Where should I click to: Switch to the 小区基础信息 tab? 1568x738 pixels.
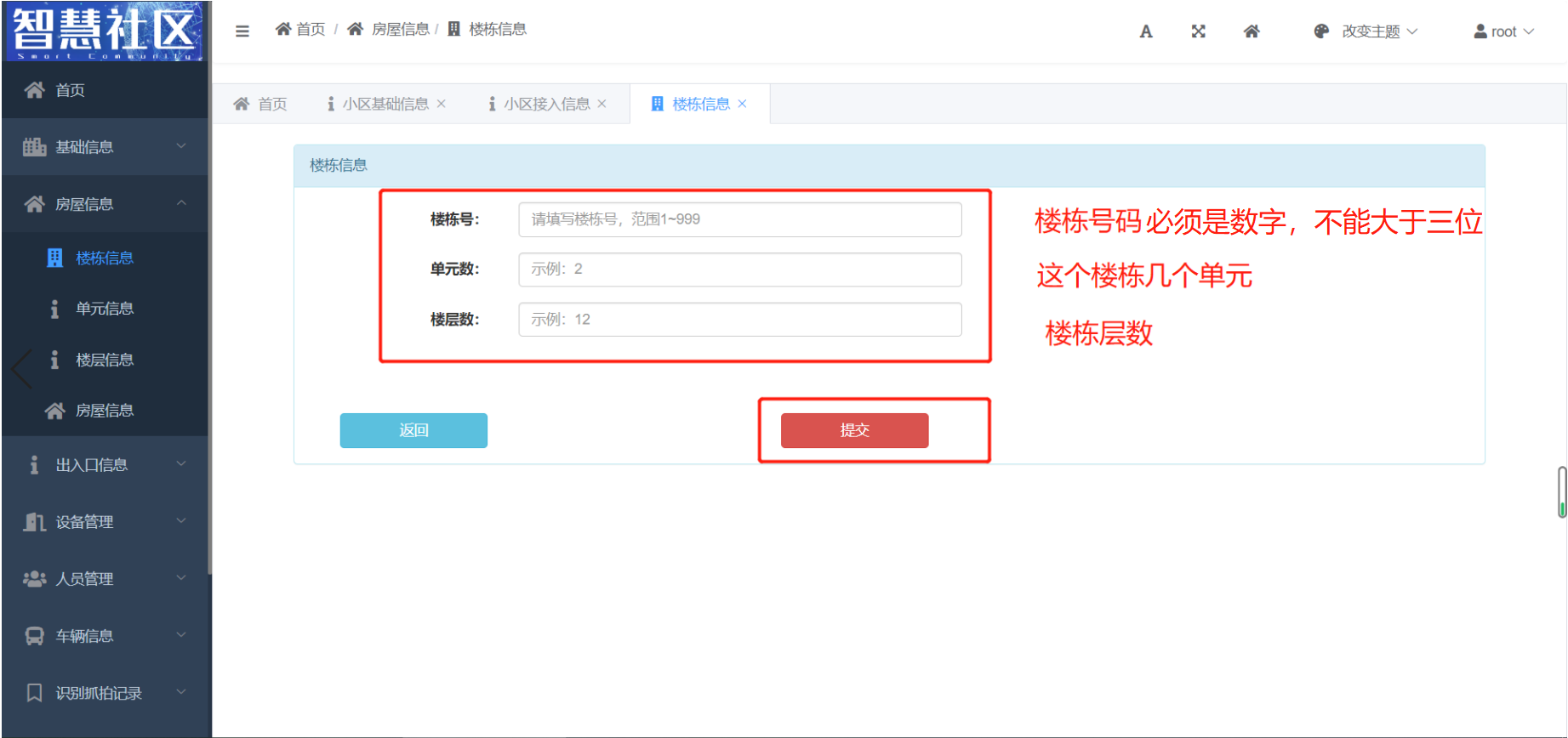385,104
